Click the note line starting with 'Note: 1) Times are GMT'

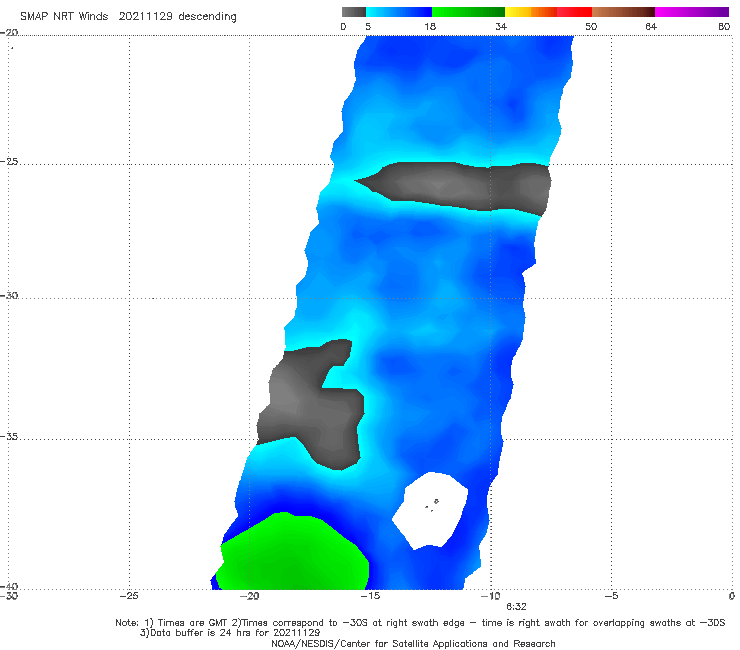(420, 623)
